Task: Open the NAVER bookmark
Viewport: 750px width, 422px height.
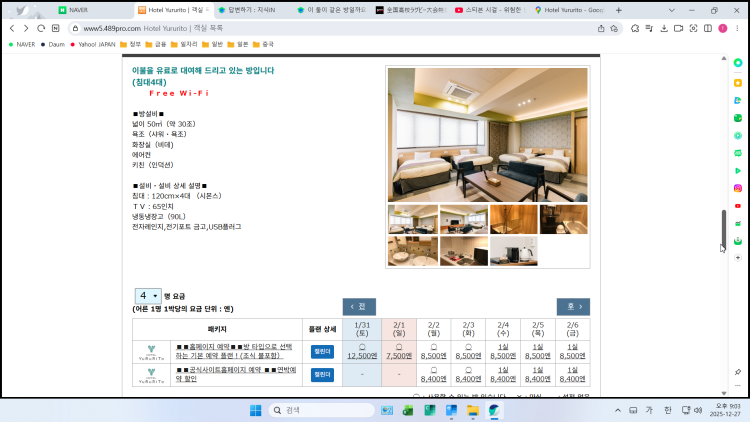Action: 20,44
